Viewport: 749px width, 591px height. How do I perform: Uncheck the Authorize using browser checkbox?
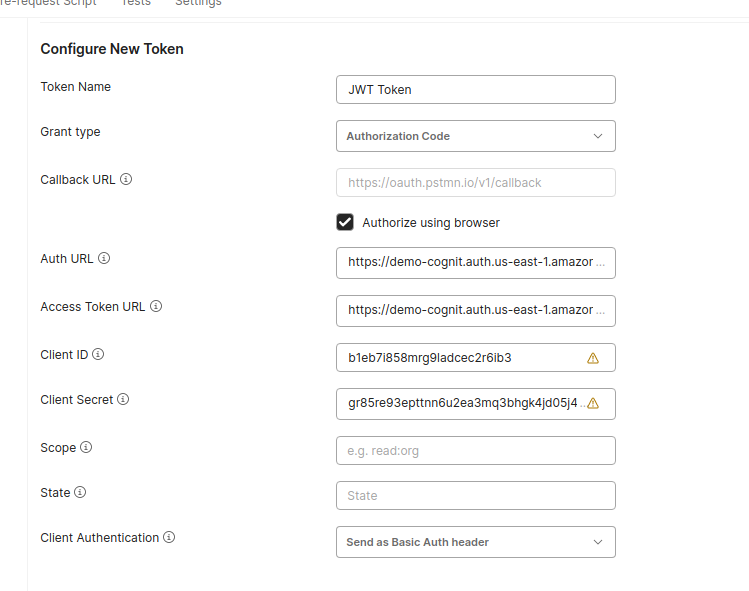[x=345, y=222]
